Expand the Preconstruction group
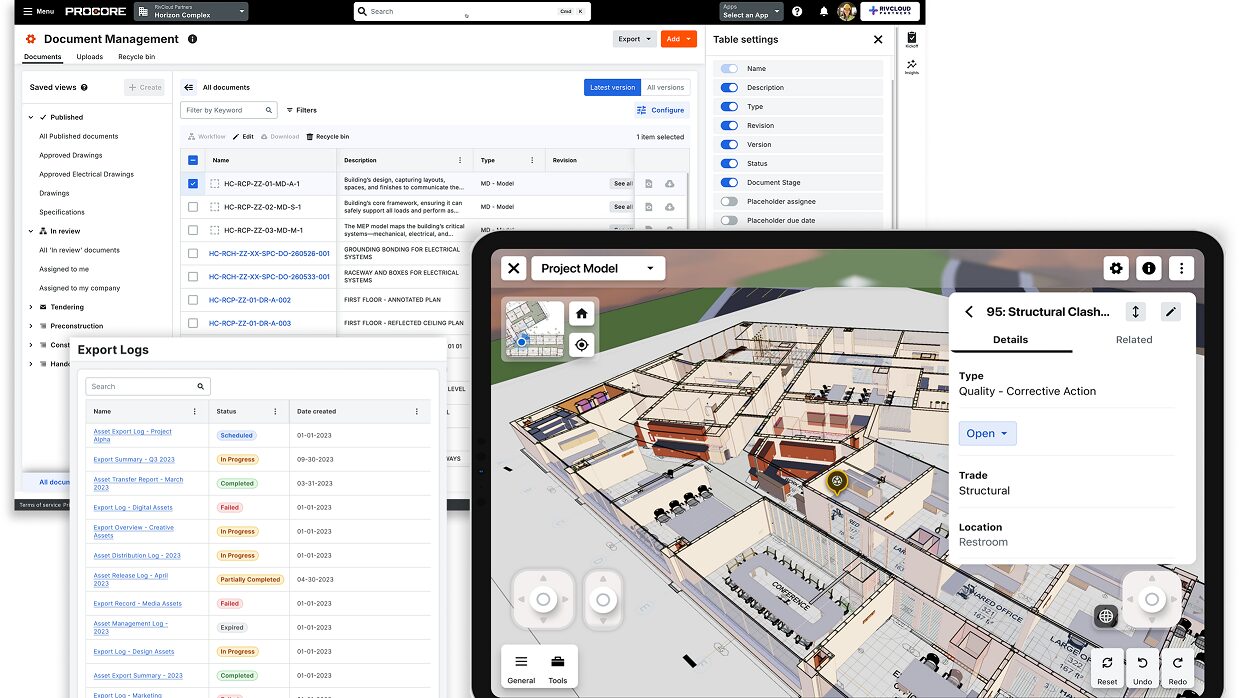 31,326
